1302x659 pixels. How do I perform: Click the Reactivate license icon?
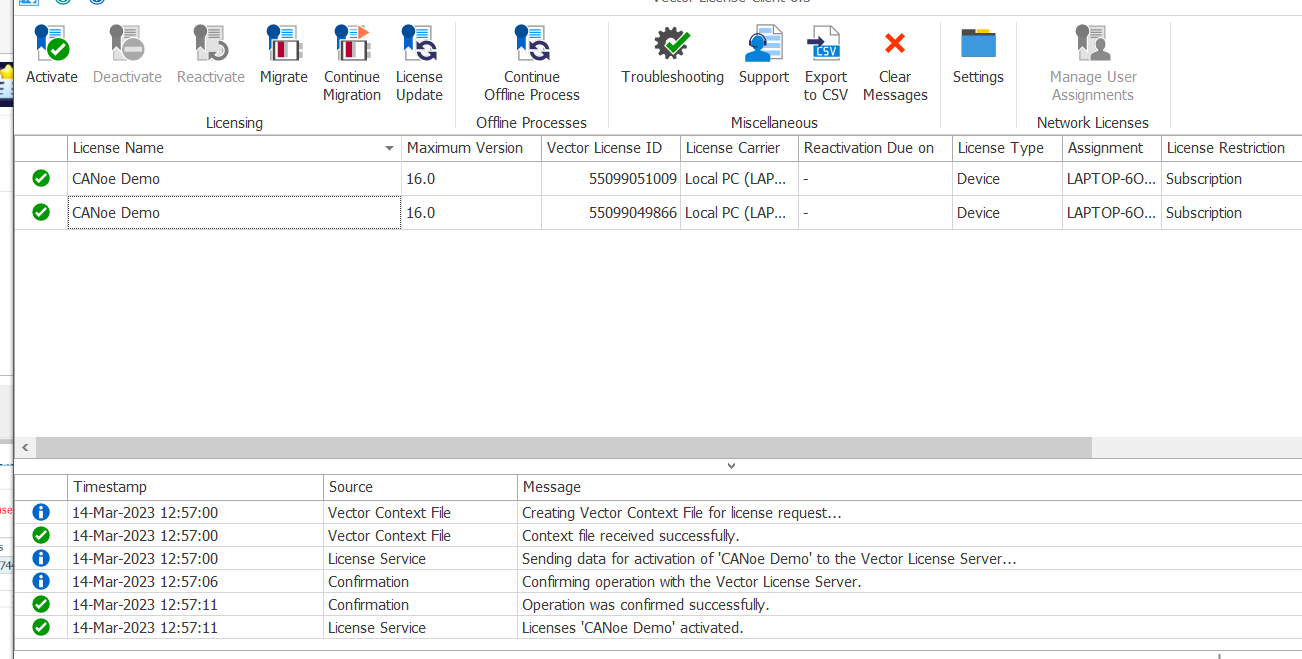[211, 44]
